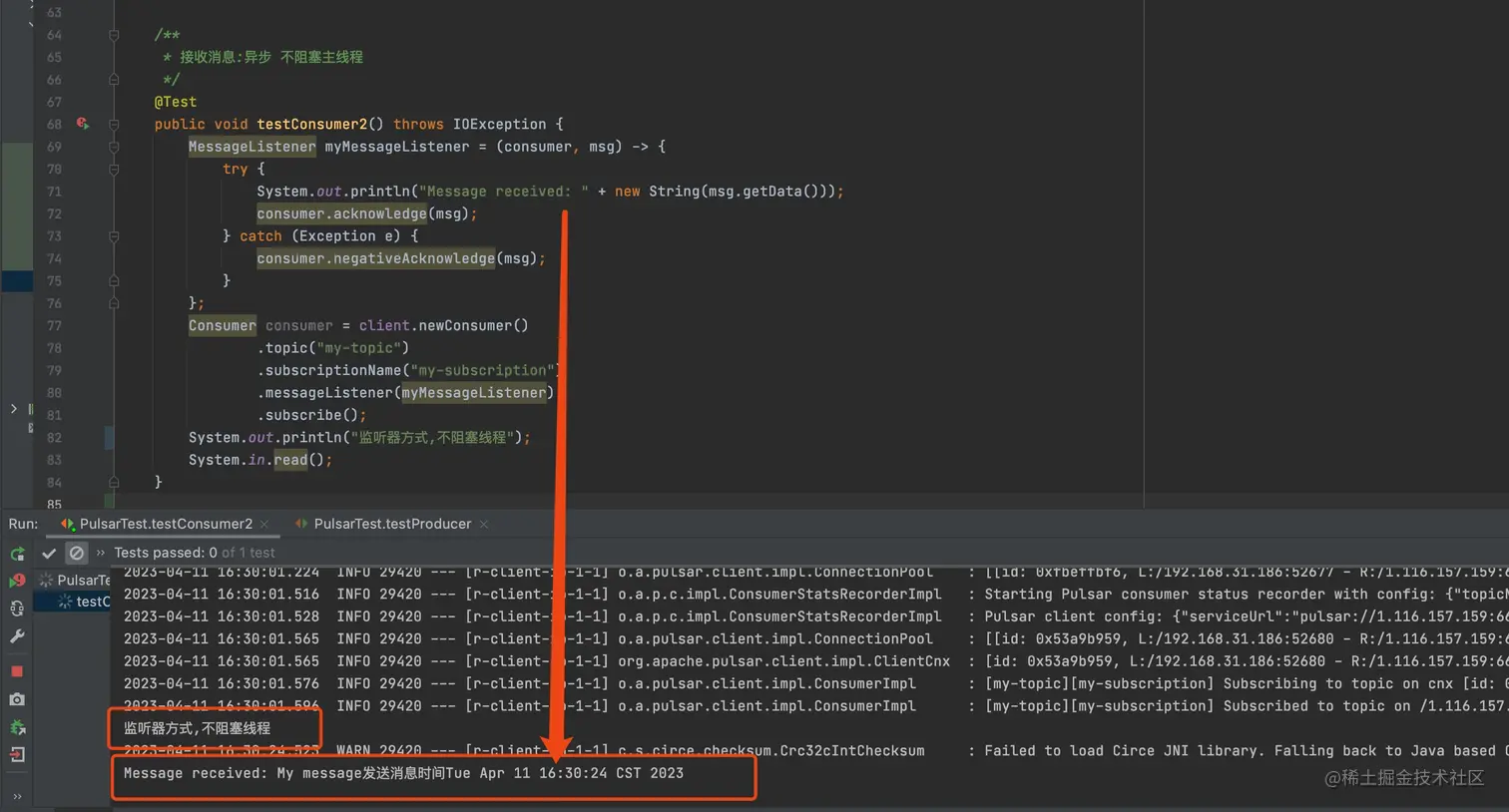Collapse the catch block fold at line 73
The height and width of the screenshot is (812, 1509).
[x=114, y=236]
